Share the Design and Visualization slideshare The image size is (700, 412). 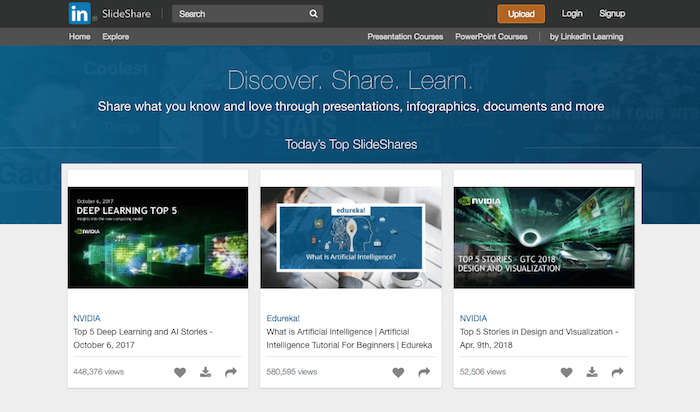click(x=617, y=372)
